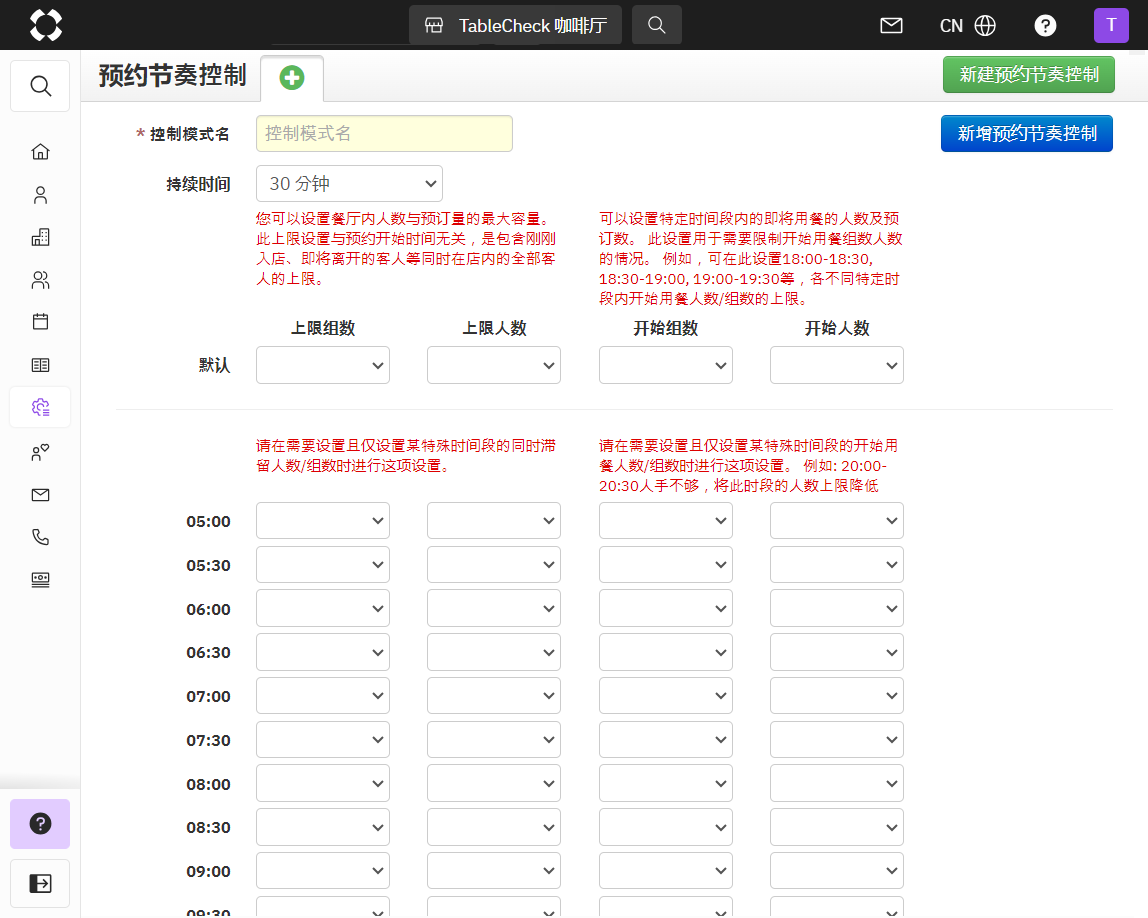The image size is (1148, 918).
Task: Open the 持续时间 30 分钟 dropdown
Action: pos(349,183)
